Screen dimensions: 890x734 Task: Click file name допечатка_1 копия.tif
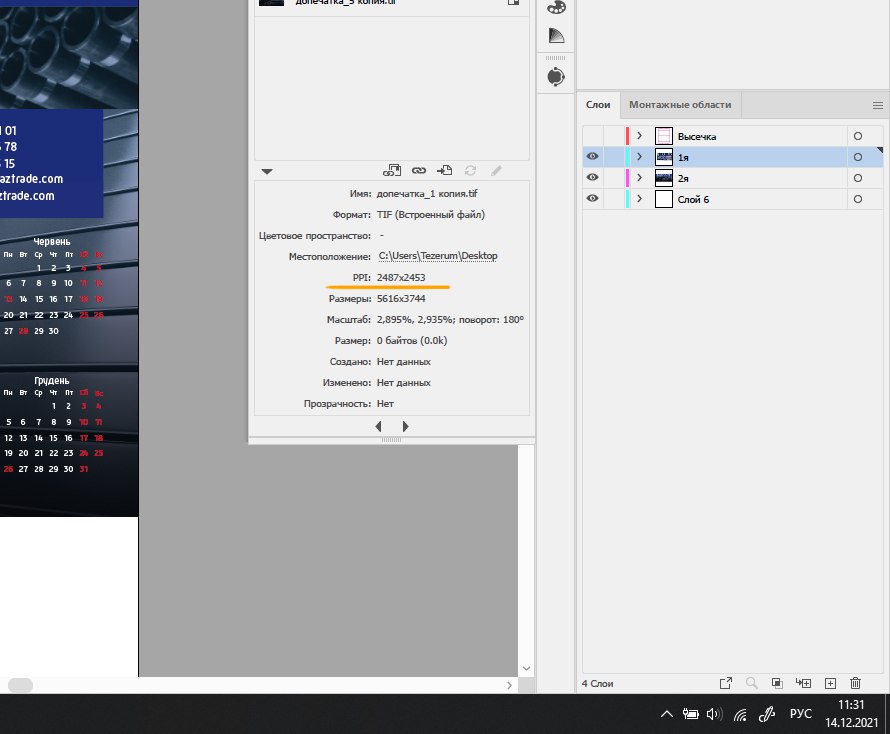427,194
